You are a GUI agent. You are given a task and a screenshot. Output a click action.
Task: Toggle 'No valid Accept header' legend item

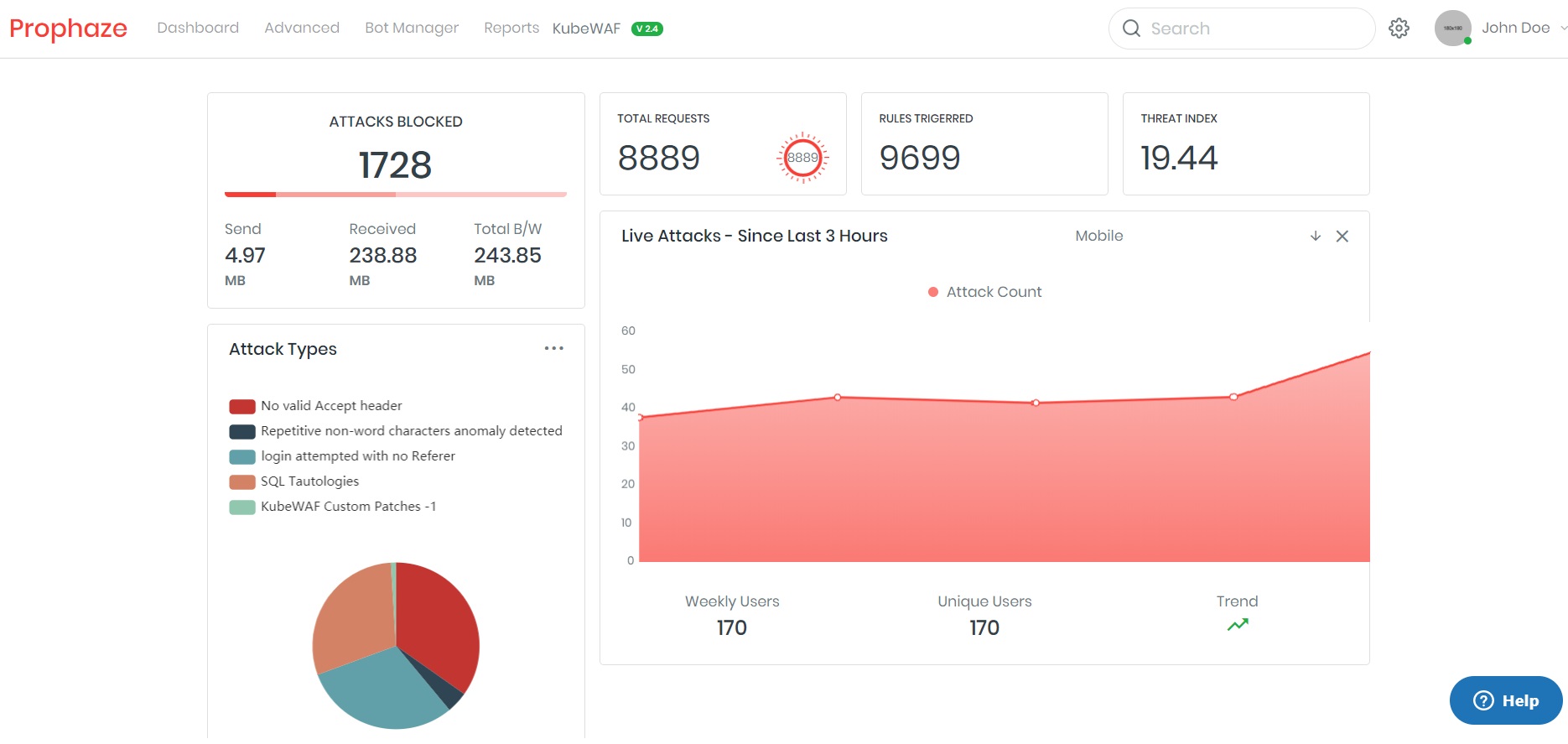click(315, 406)
